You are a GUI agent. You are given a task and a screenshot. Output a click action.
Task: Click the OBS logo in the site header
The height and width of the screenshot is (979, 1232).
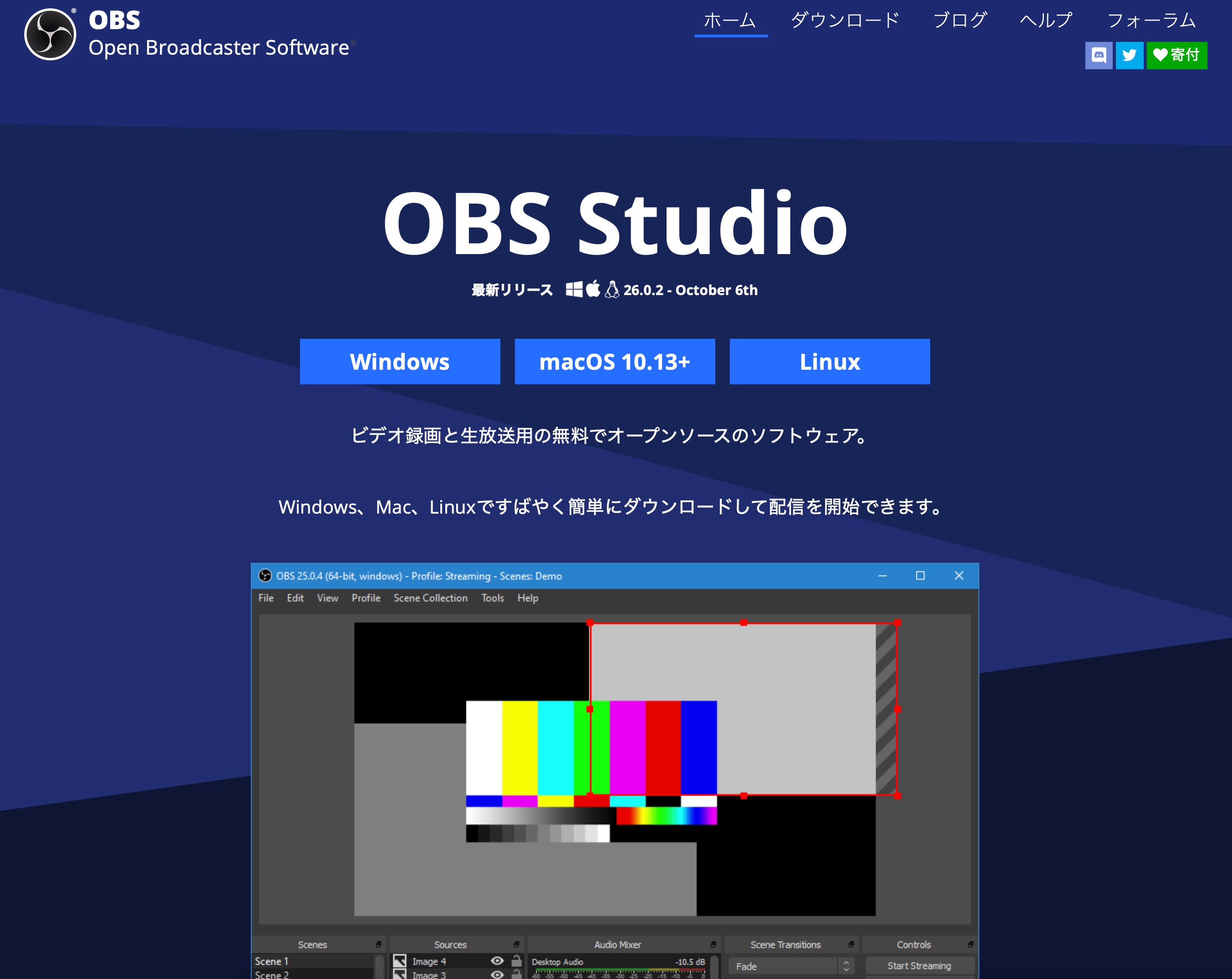click(50, 34)
